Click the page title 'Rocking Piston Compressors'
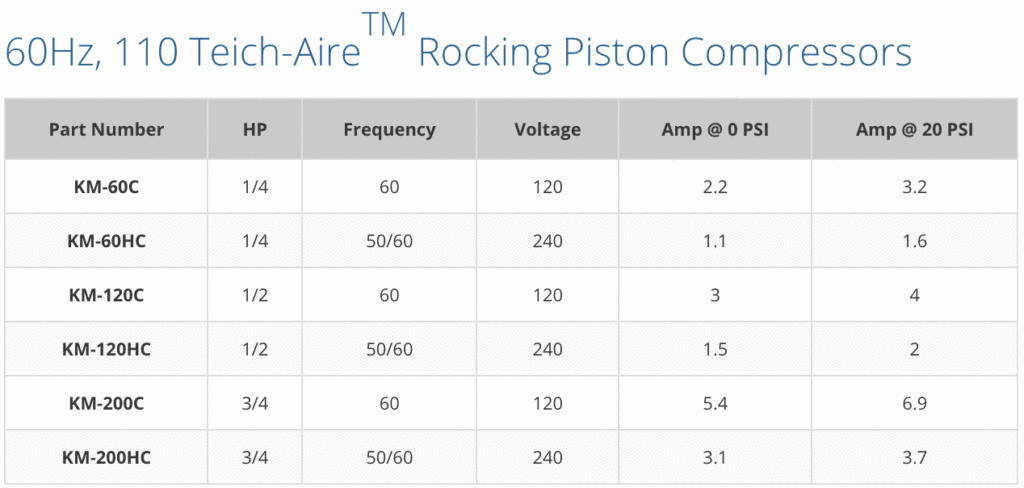The image size is (1024, 488). pyautogui.click(x=664, y=52)
